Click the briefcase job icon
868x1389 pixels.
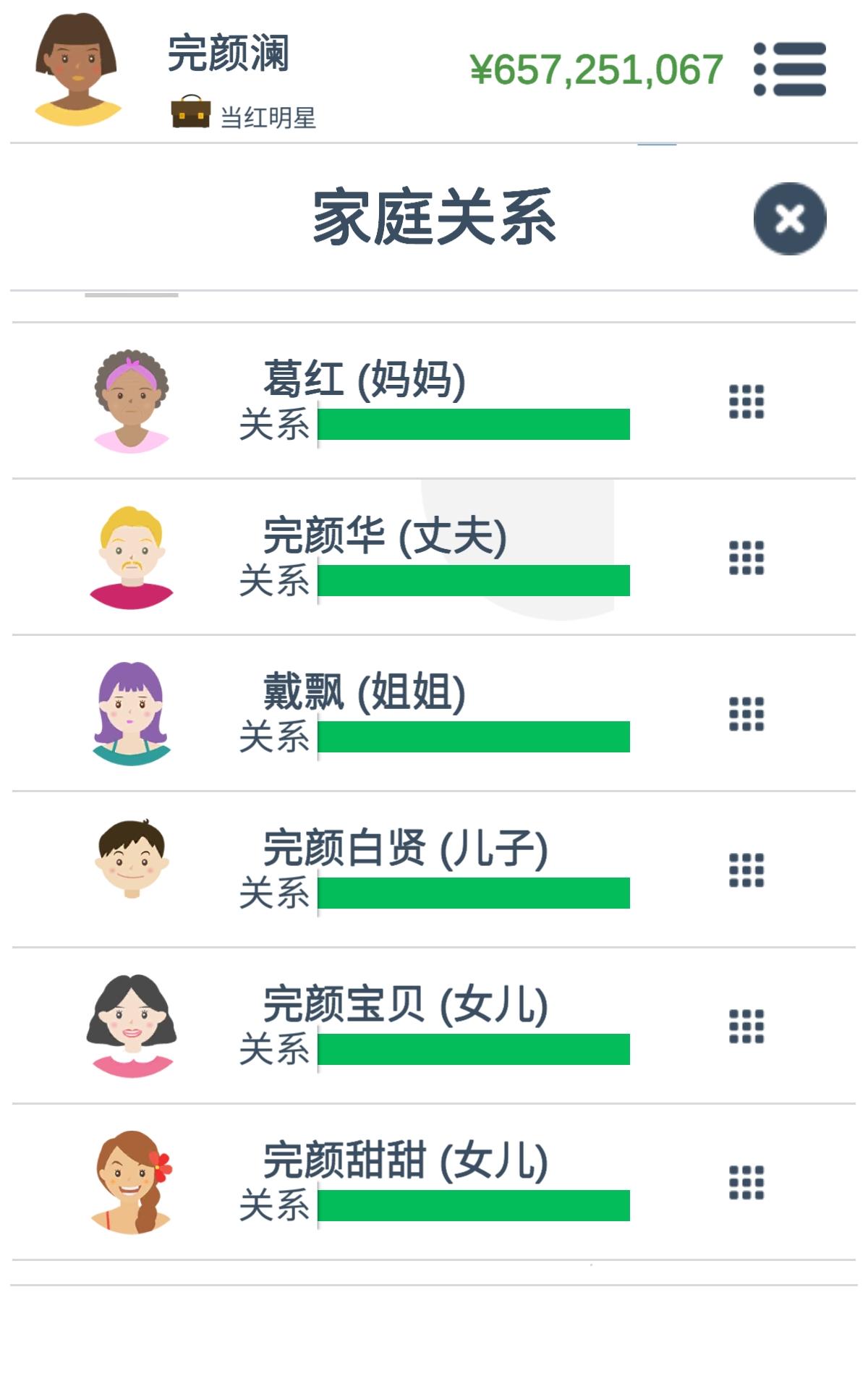[x=191, y=112]
